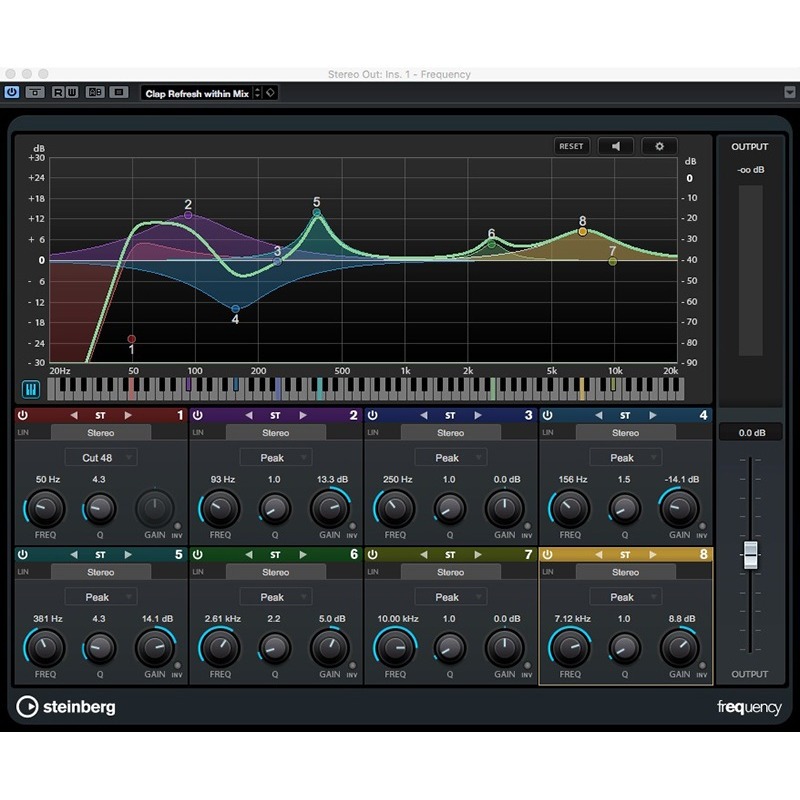Viewport: 800px width, 800px height.
Task: Toggle band 8 power button
Action: click(547, 555)
